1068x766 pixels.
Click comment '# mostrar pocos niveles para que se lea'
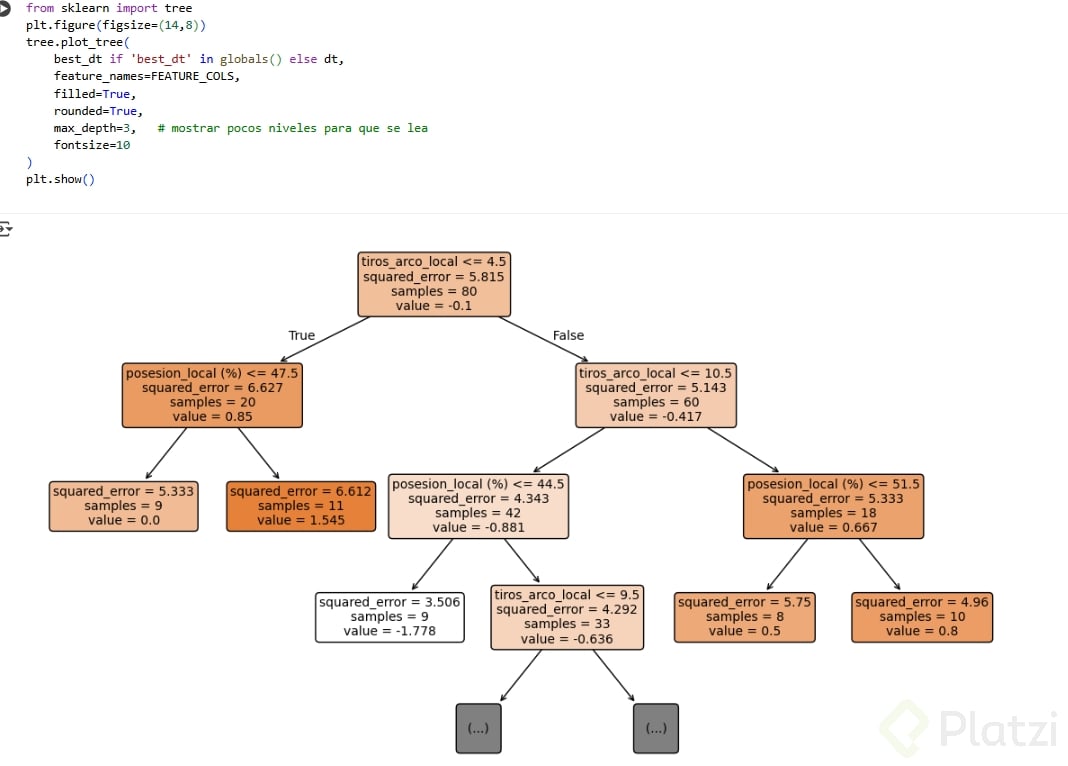tap(293, 128)
